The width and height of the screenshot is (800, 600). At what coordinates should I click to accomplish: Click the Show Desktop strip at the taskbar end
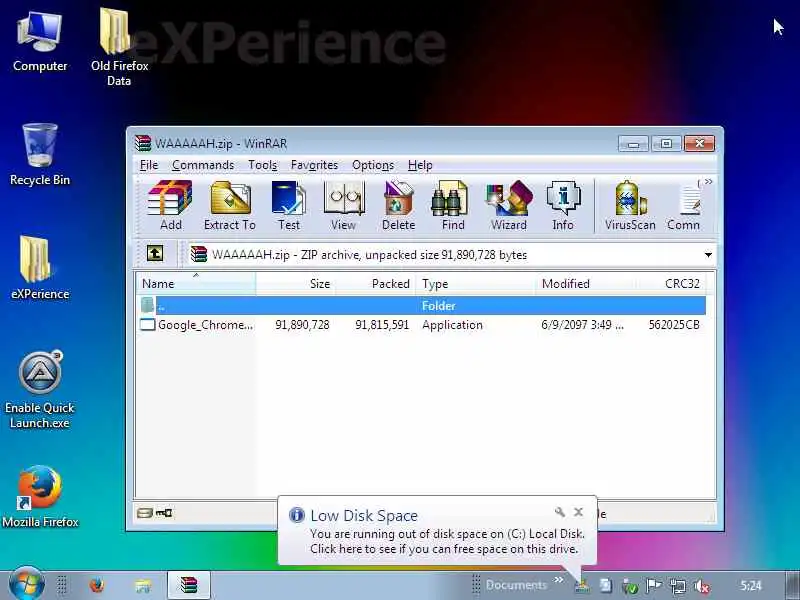tap(793, 585)
